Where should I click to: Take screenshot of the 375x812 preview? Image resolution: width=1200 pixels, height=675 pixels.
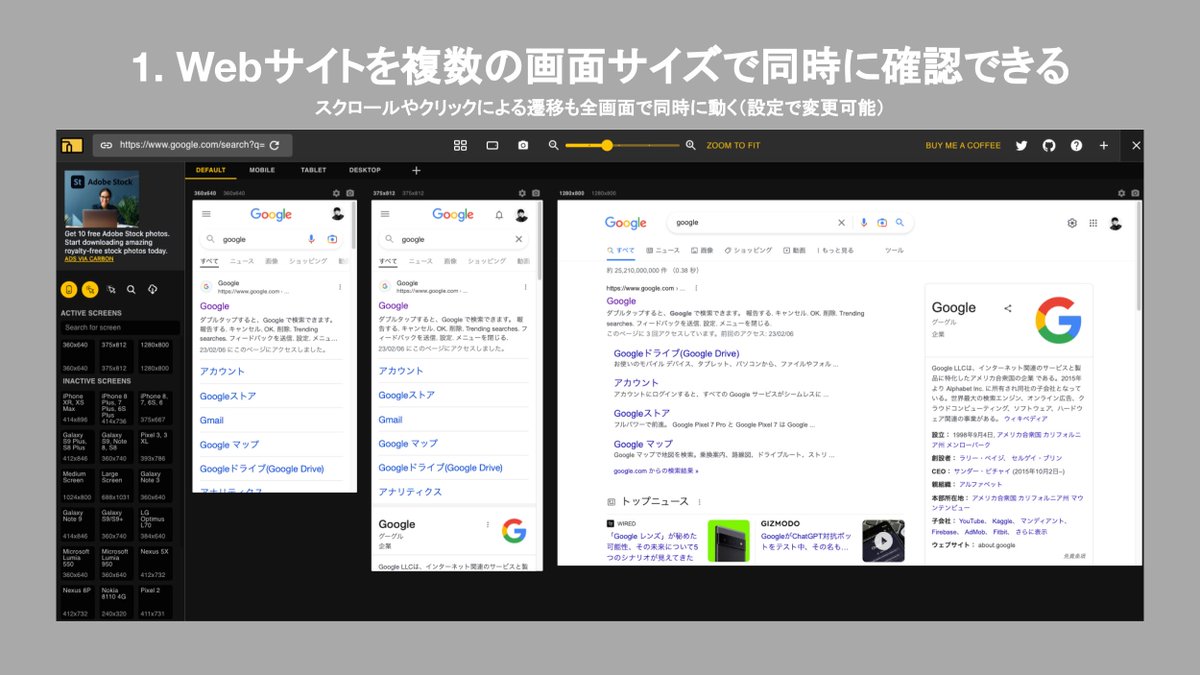pos(536,193)
